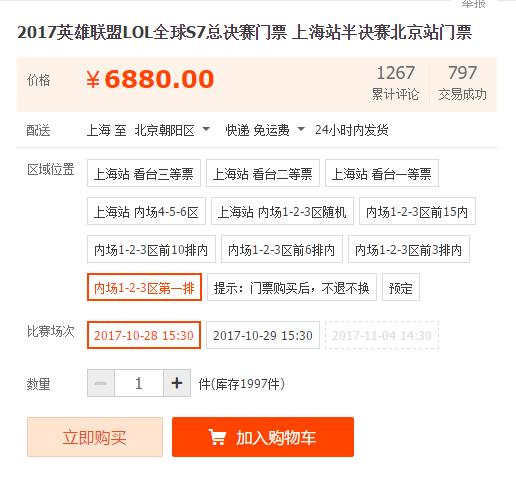Image resolution: width=516 pixels, height=482 pixels.
Task: Choose 内场1-2-3区前3排内 seating
Action: tap(409, 249)
